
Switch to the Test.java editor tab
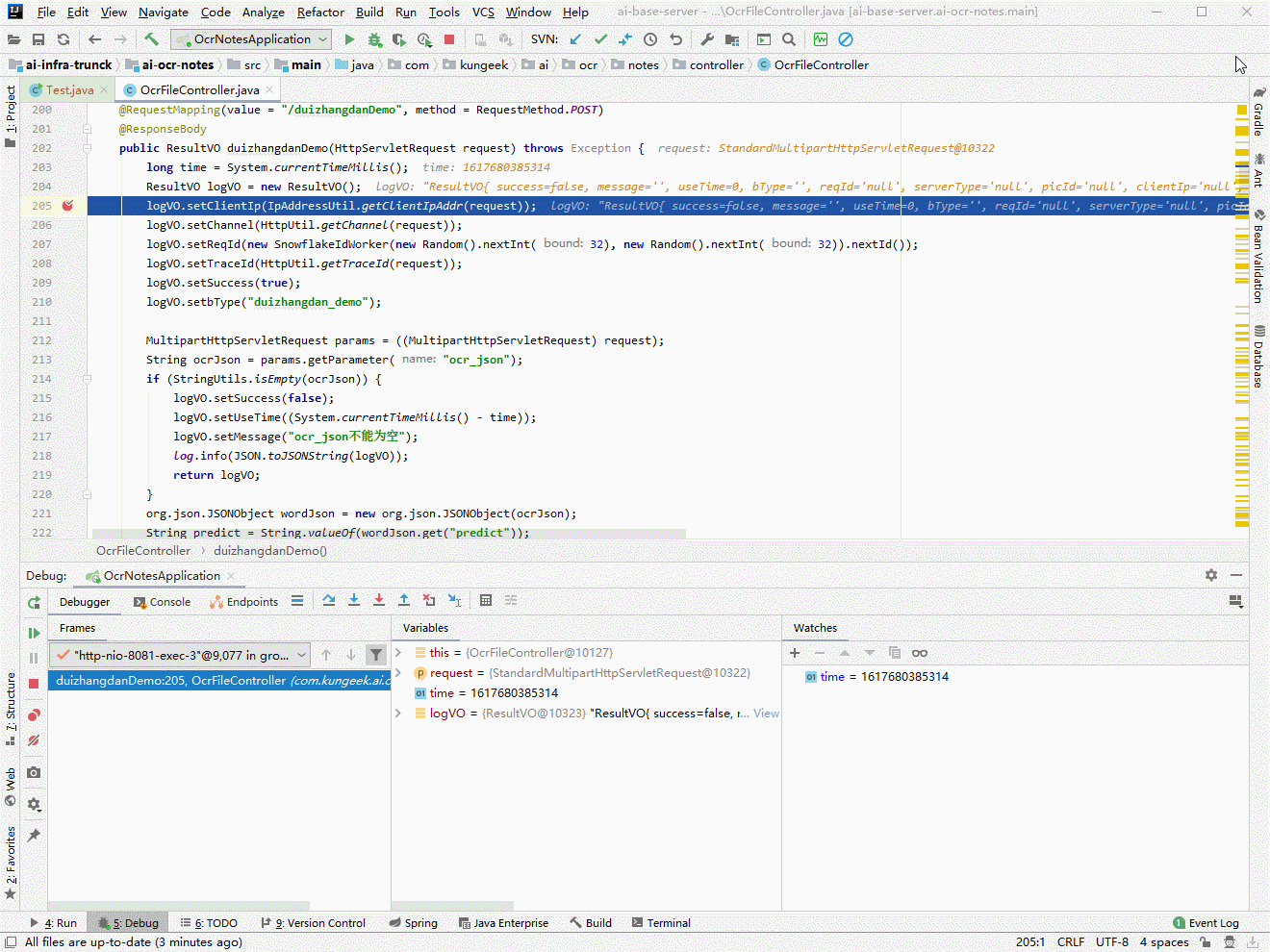click(69, 90)
